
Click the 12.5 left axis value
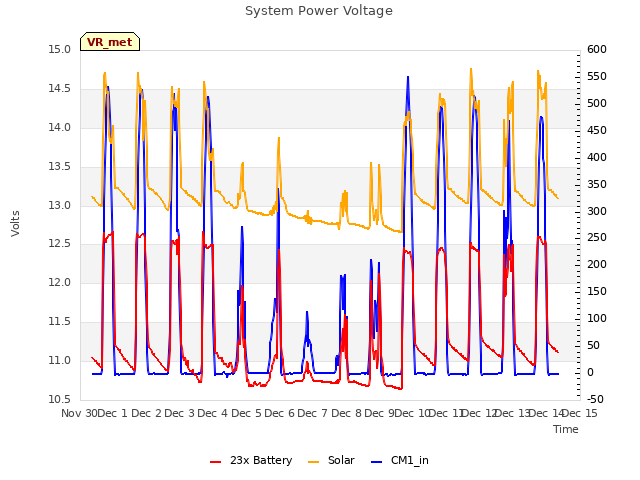59,244
